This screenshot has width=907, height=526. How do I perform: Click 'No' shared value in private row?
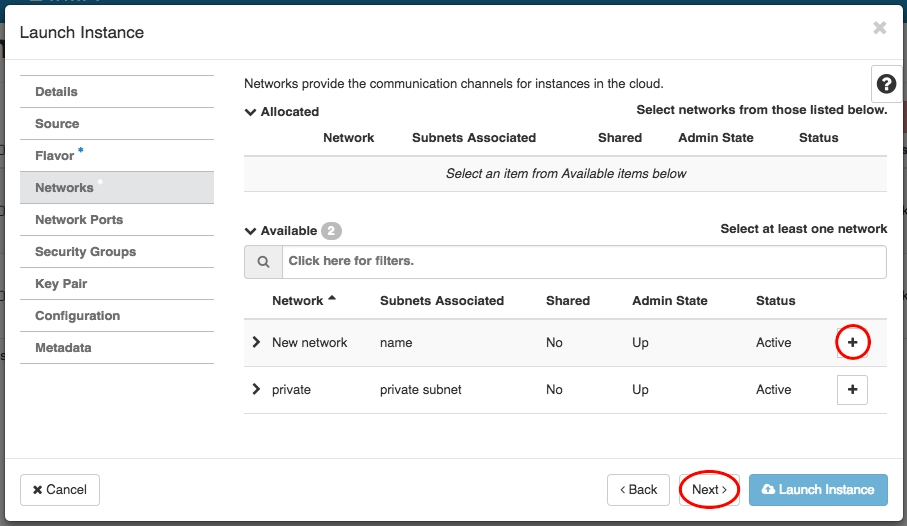(554, 389)
